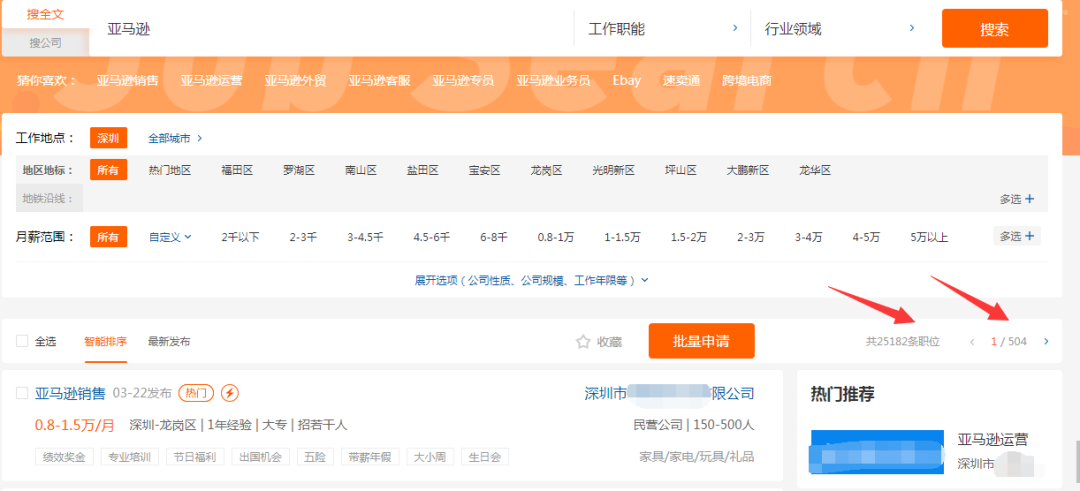Select the 搜全文 search mode
The height and width of the screenshot is (491, 1080).
pos(45,14)
